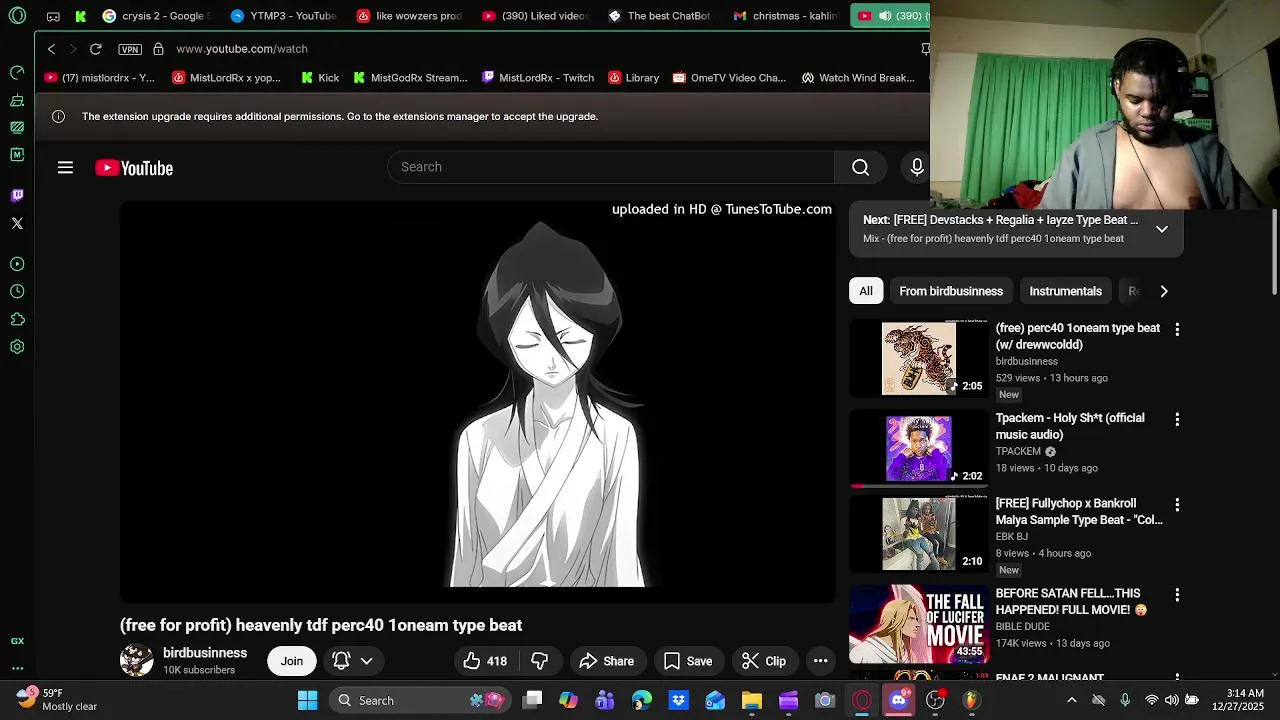
Task: Open the YouTube guide hamburger menu
Action: [x=65, y=168]
